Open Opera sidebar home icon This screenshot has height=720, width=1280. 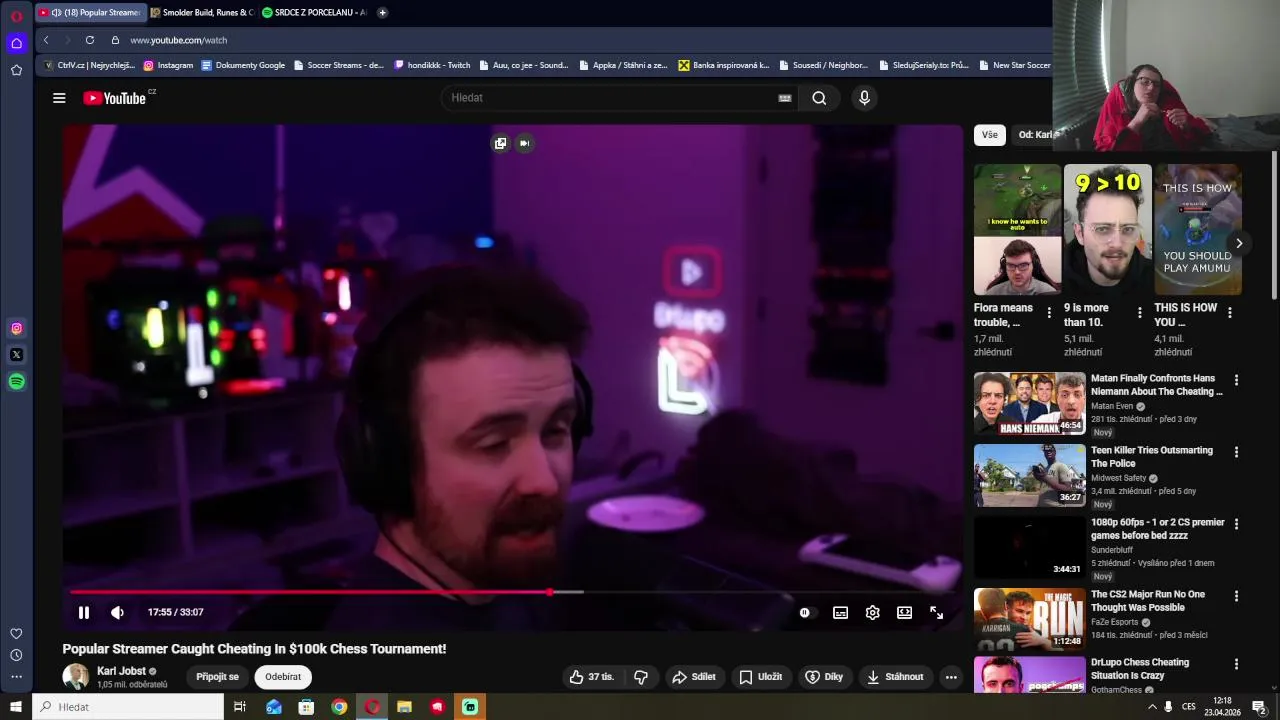coord(16,43)
